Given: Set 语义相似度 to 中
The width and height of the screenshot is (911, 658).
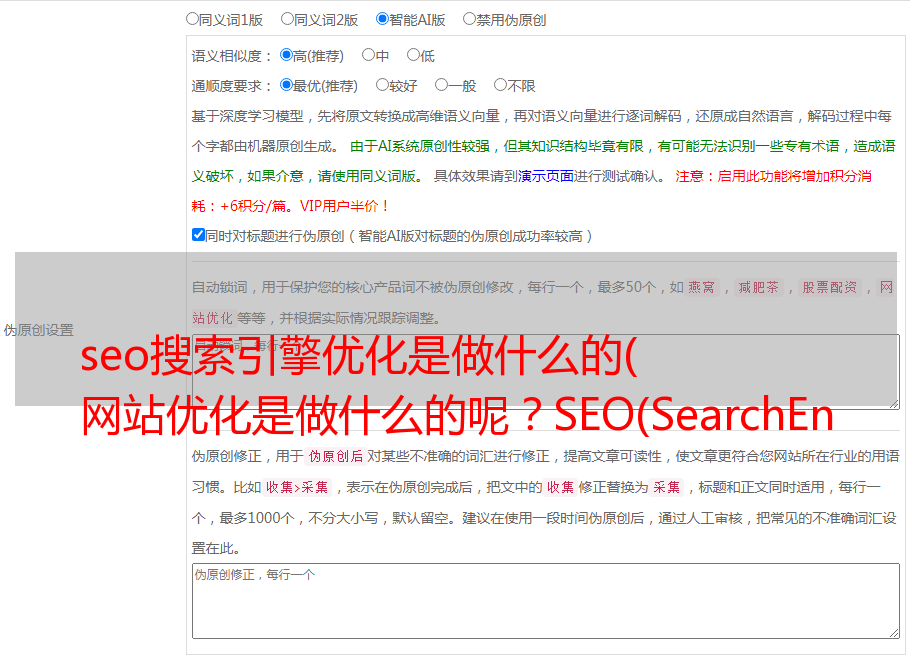Looking at the screenshot, I should pos(368,55).
